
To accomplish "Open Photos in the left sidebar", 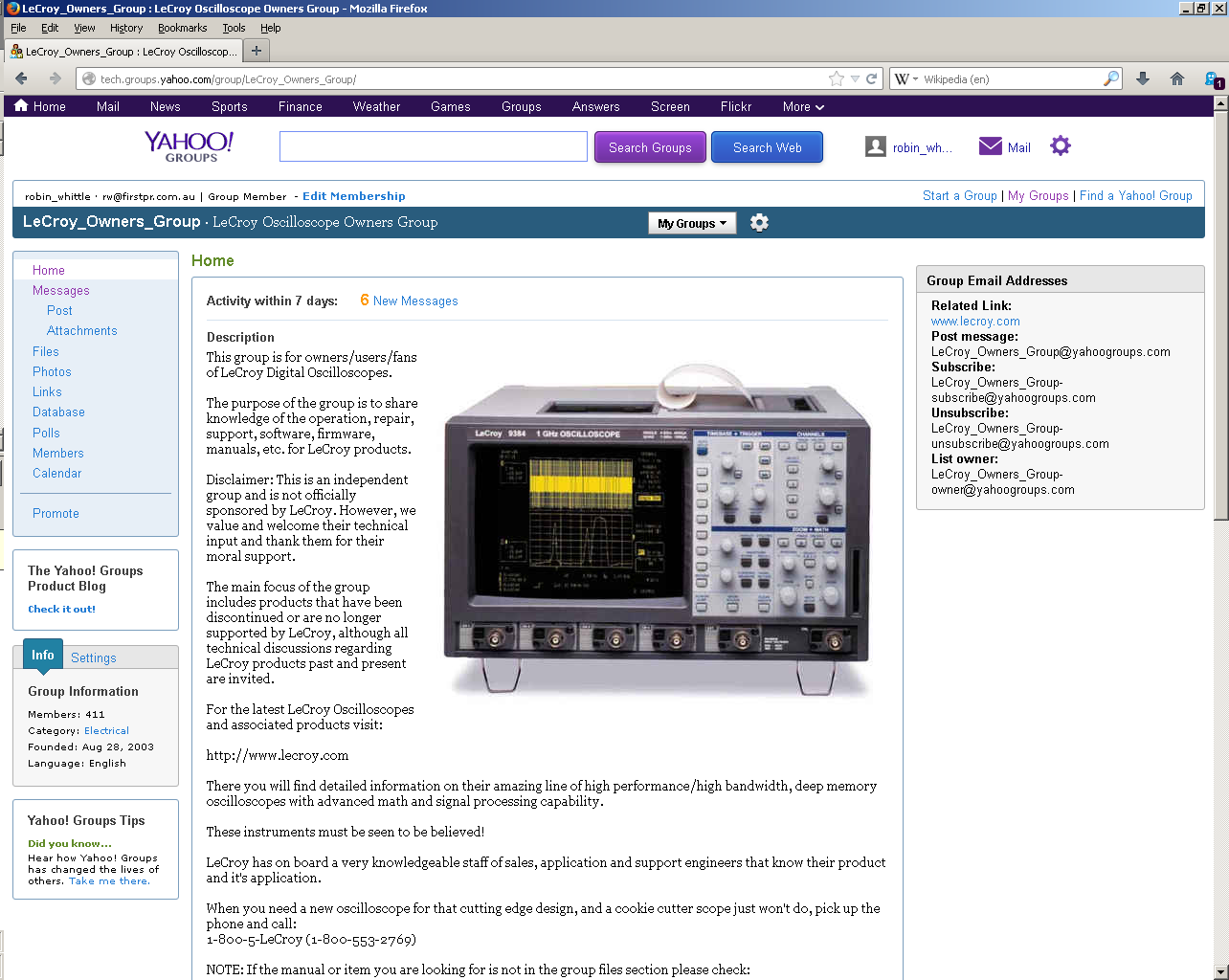I will coord(52,371).
